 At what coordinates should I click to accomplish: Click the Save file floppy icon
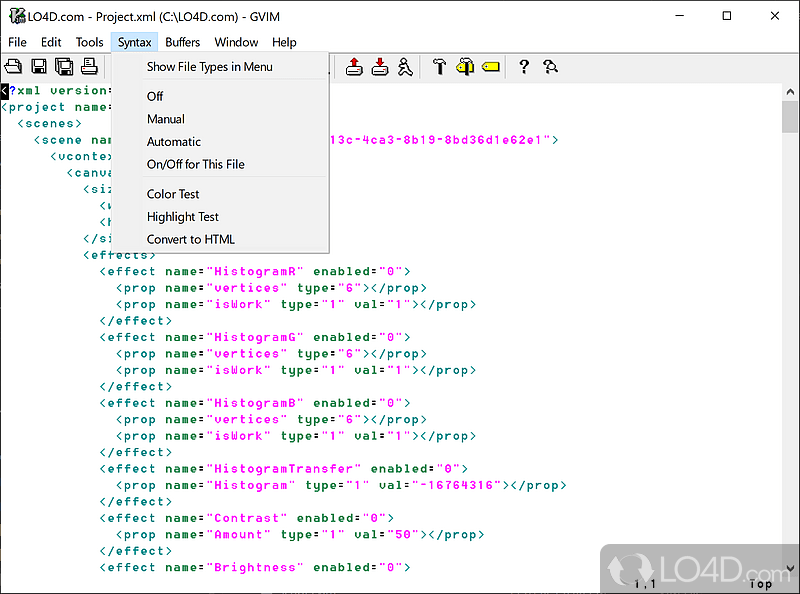[39, 67]
